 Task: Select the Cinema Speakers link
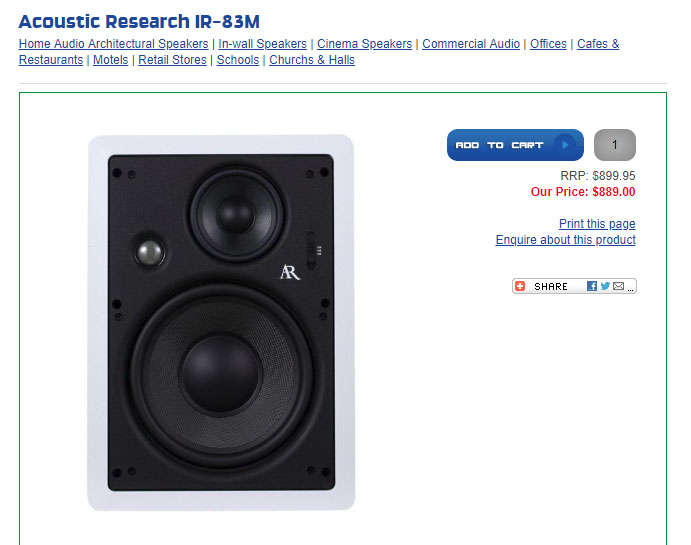click(x=364, y=44)
